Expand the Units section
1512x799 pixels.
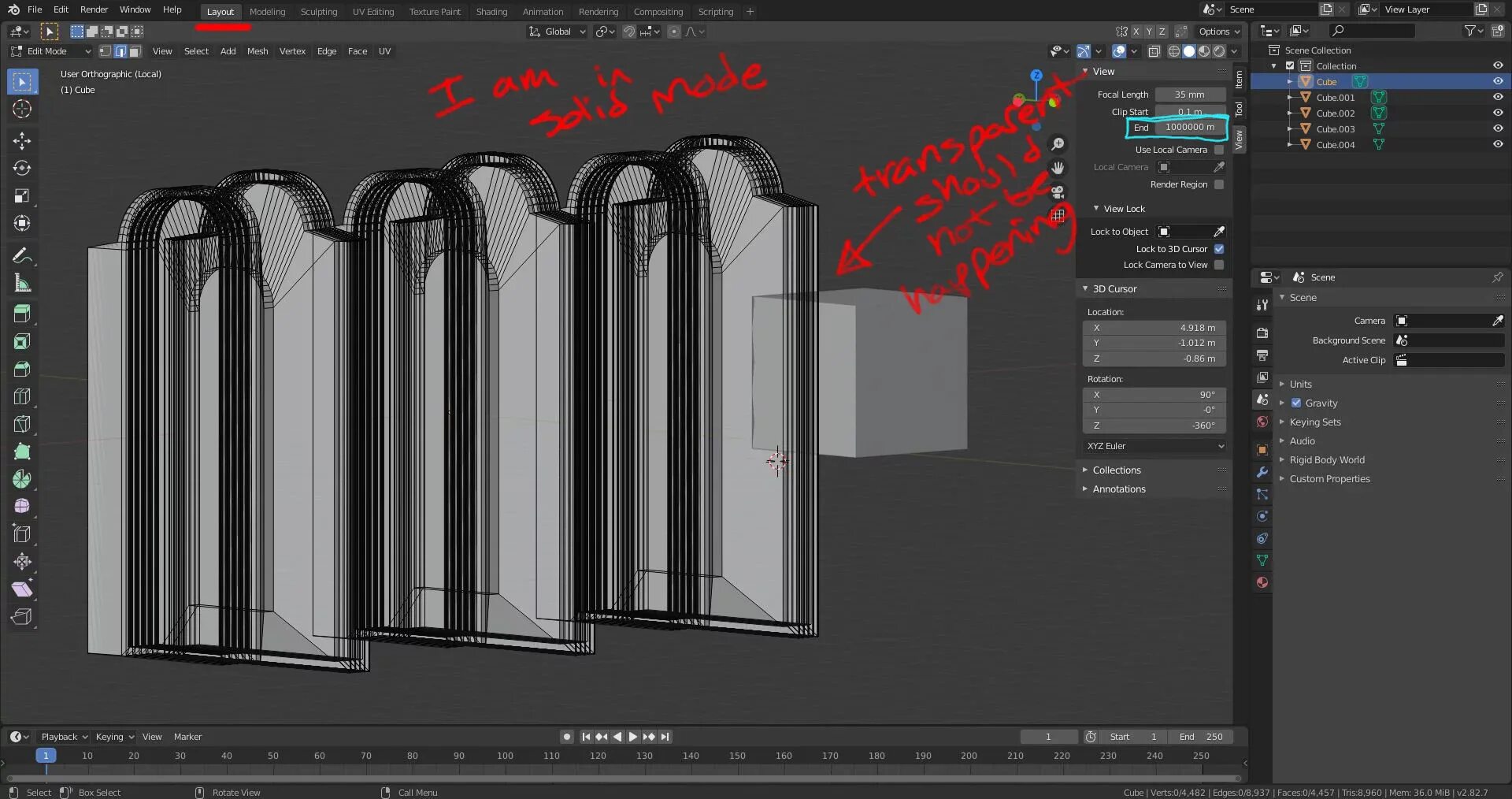pyautogui.click(x=1300, y=384)
